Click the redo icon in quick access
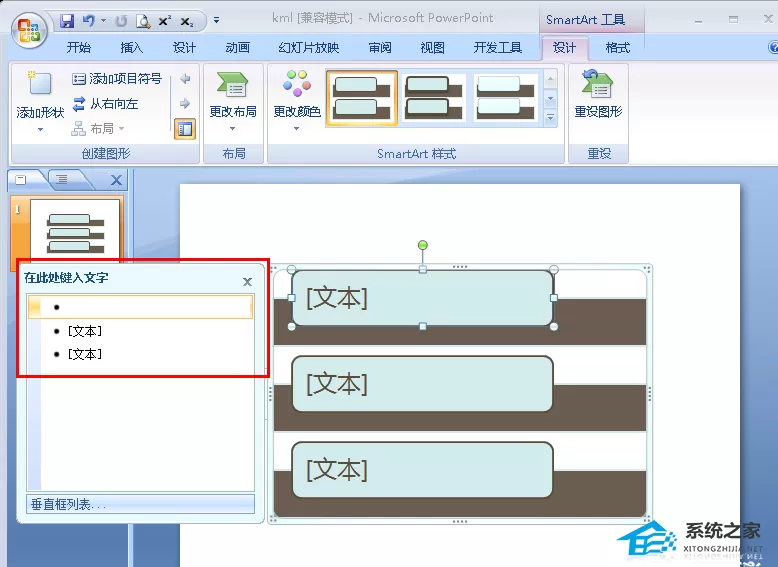The image size is (778, 567). 121,21
